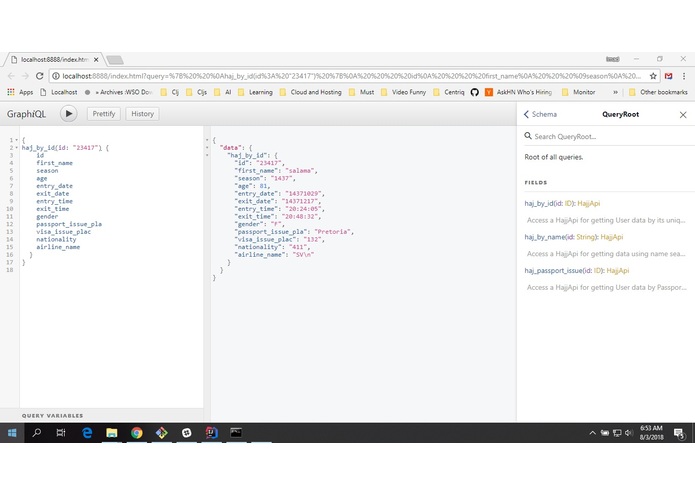The height and width of the screenshot is (494, 695).
Task: Open the Chrome three-dot menu
Action: coord(684,76)
